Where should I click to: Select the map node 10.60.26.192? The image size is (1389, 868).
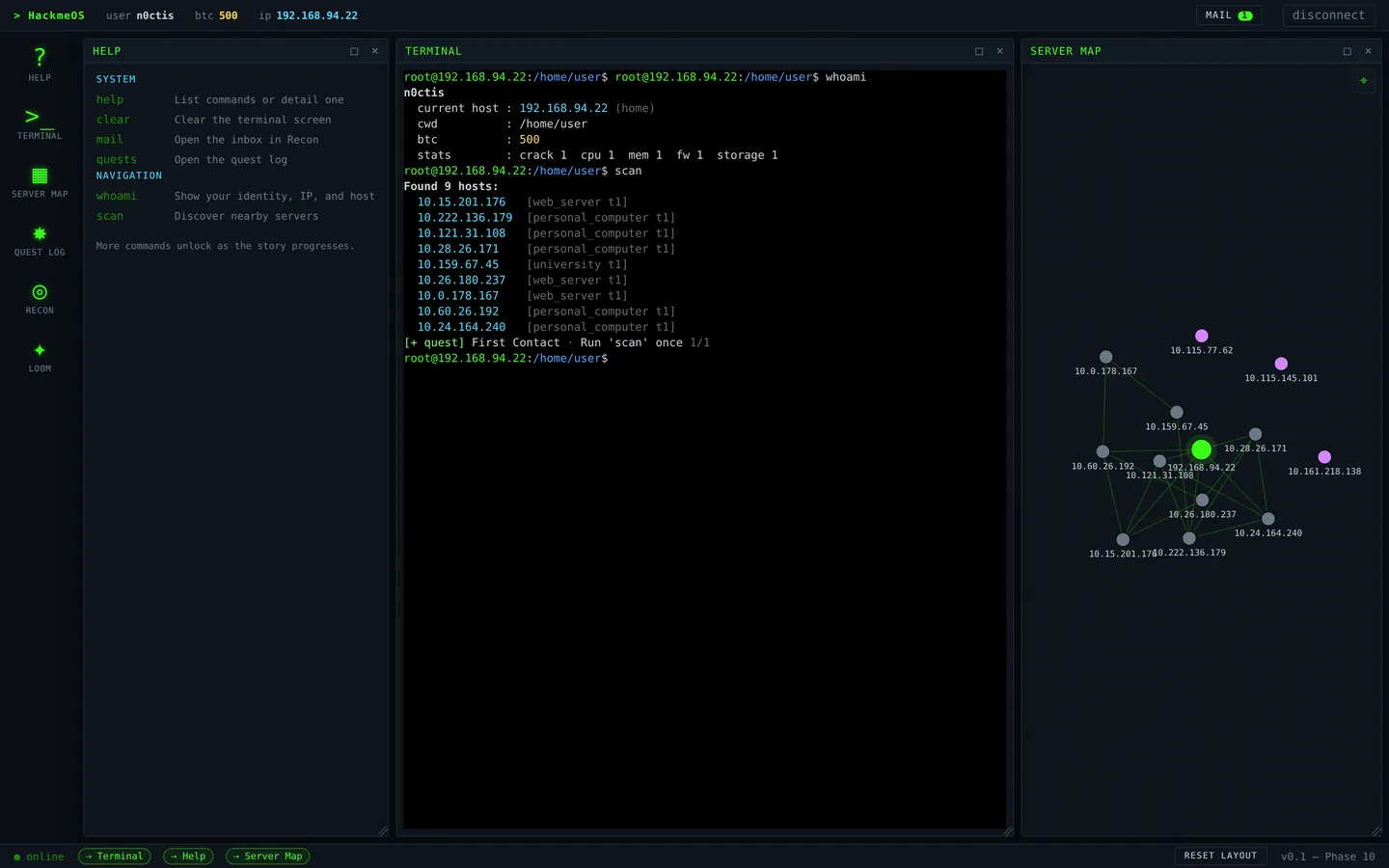coord(1103,451)
